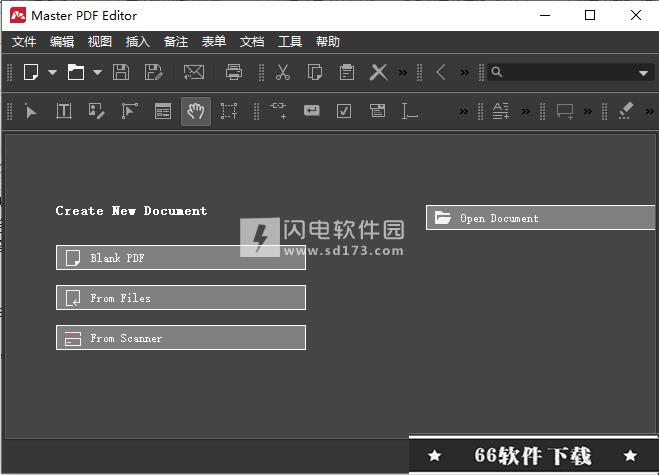Toggle the Hand tool

coord(196,111)
